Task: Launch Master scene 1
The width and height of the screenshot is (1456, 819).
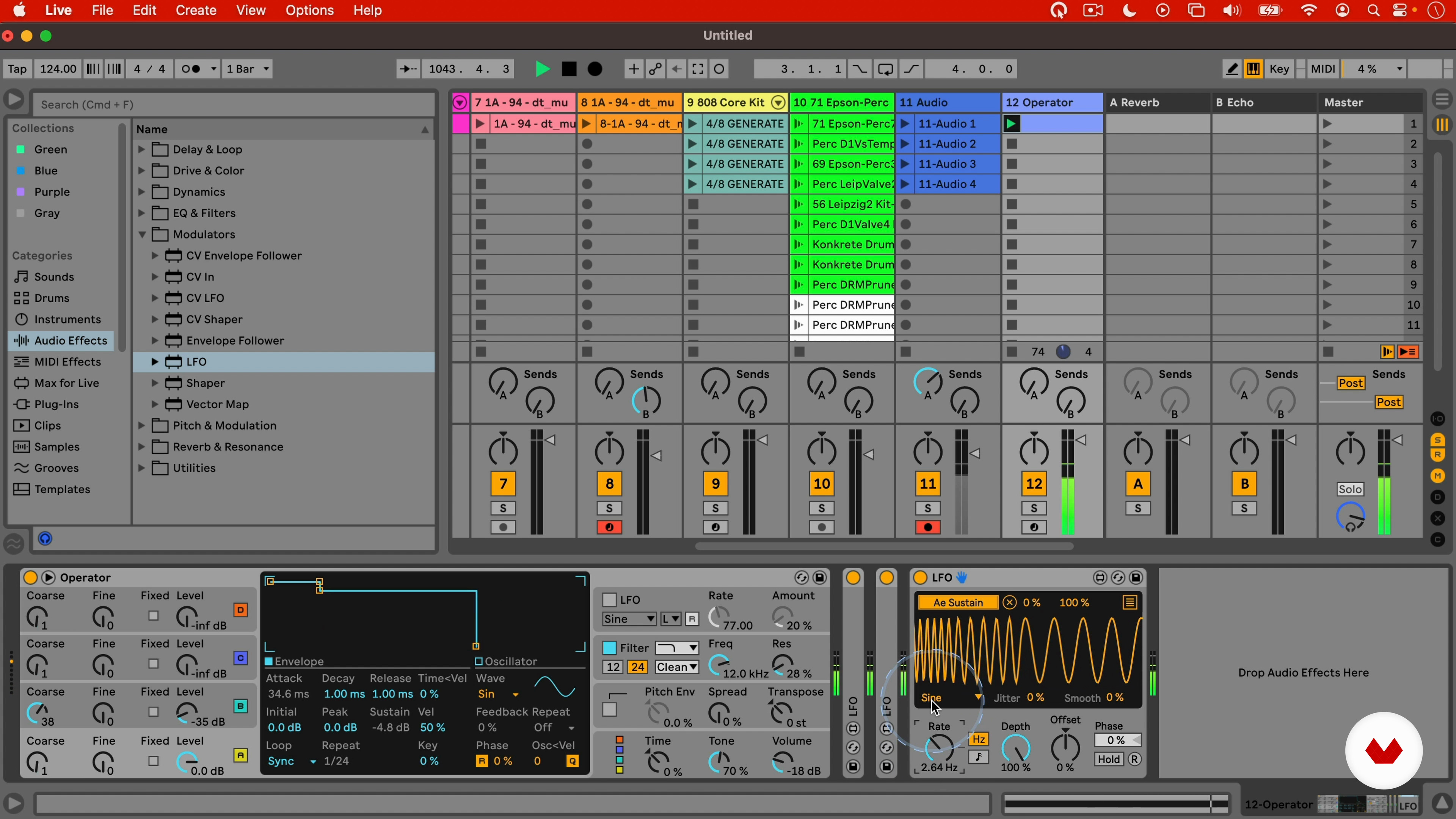Action: pos(1328,124)
